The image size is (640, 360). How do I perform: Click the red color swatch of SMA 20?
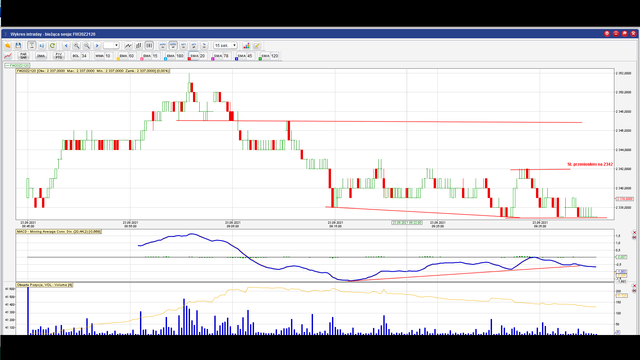tap(189, 59)
